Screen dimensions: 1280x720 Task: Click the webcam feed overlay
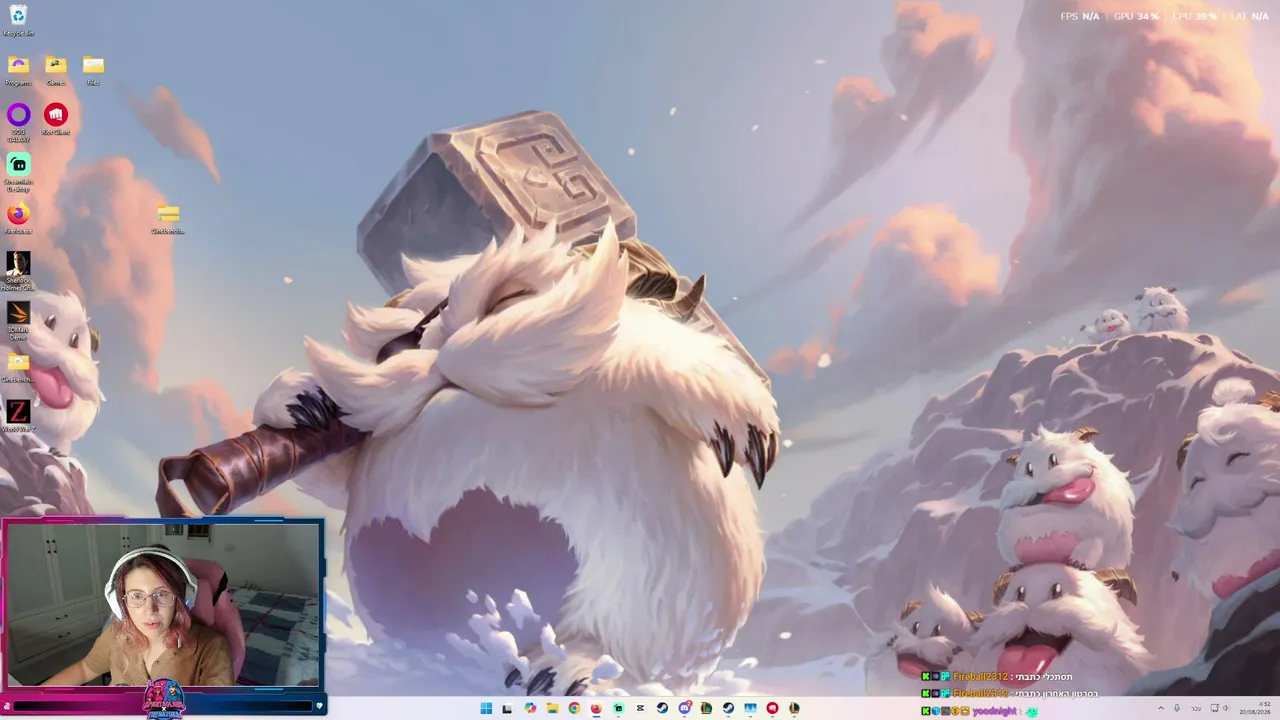coord(163,604)
